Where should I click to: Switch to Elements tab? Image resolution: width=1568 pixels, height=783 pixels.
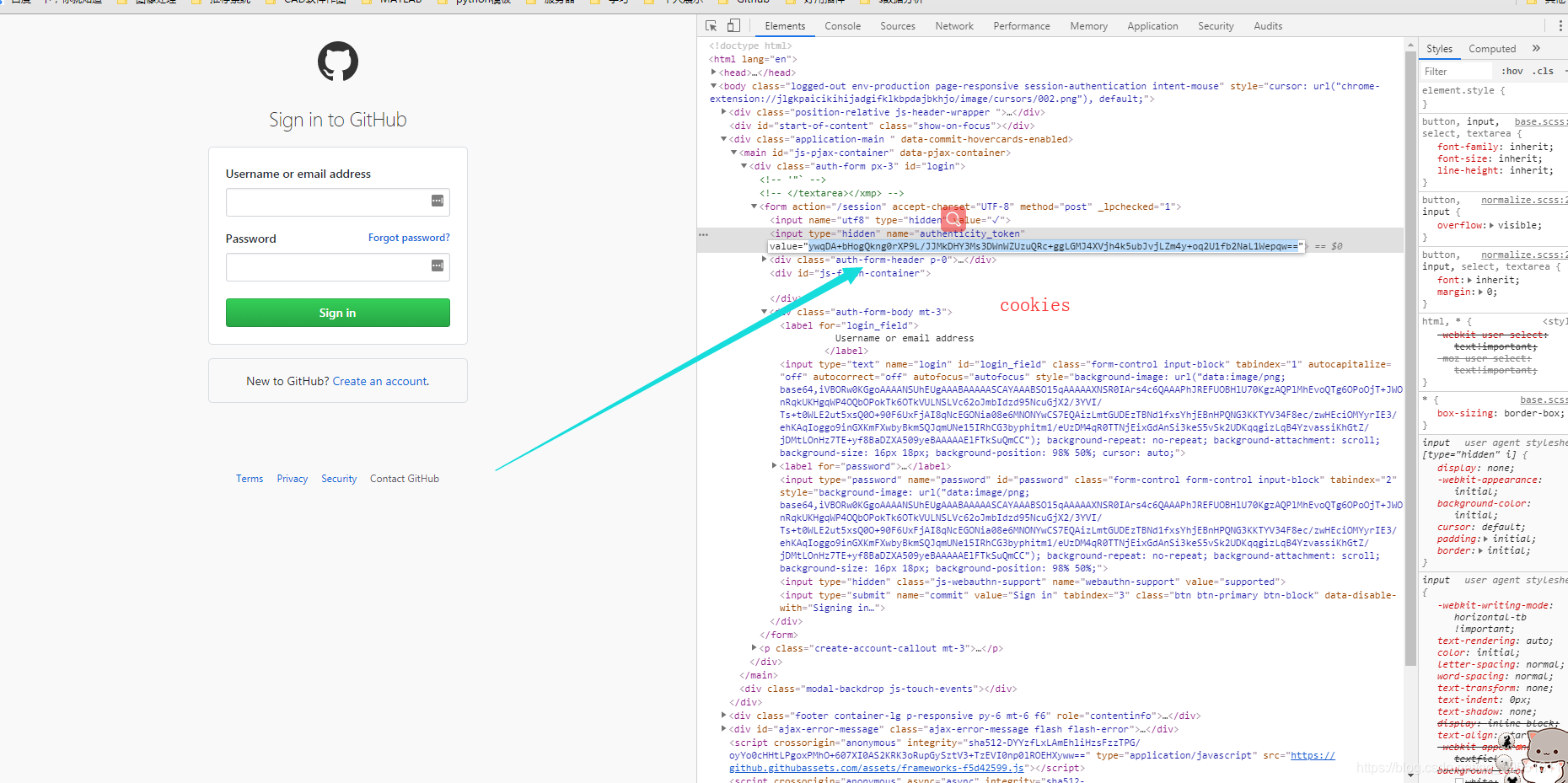click(785, 26)
